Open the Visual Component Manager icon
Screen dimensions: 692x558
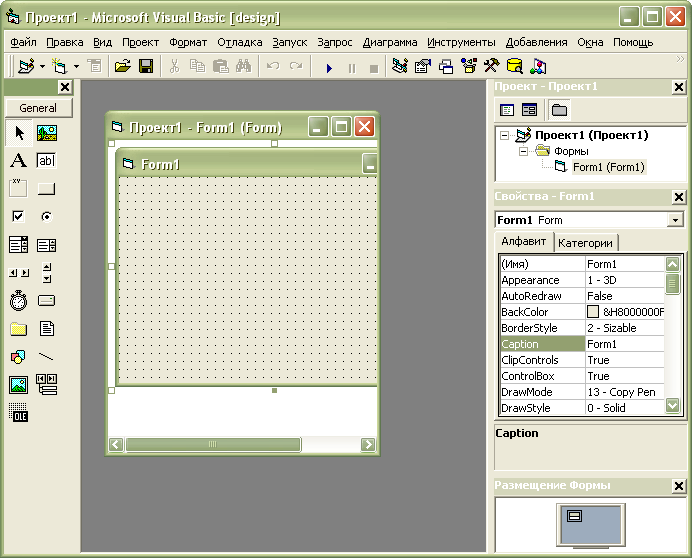[538, 66]
